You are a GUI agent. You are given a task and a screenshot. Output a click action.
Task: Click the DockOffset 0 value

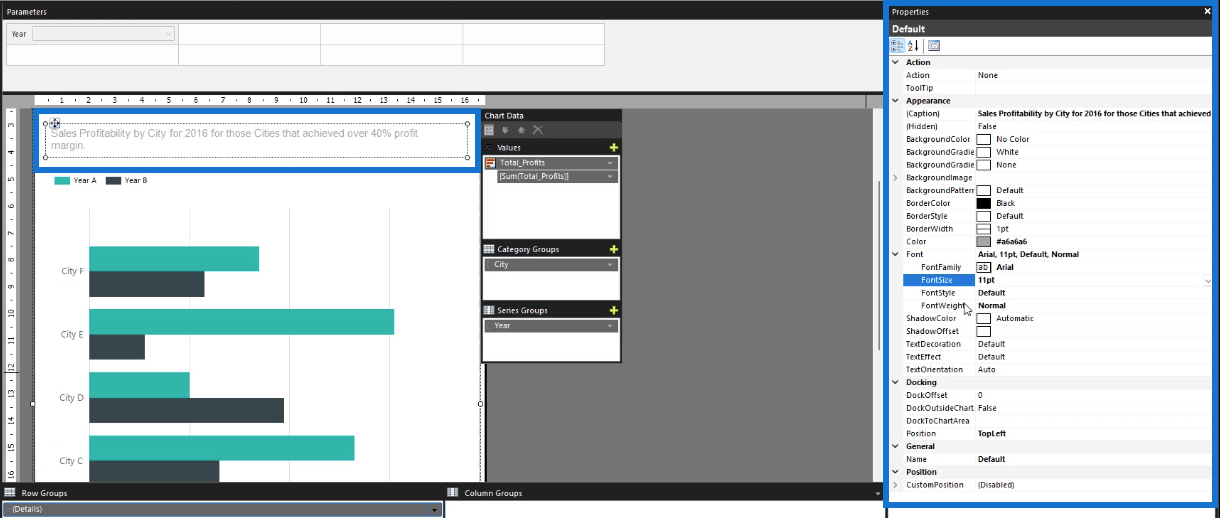[x=980, y=395]
